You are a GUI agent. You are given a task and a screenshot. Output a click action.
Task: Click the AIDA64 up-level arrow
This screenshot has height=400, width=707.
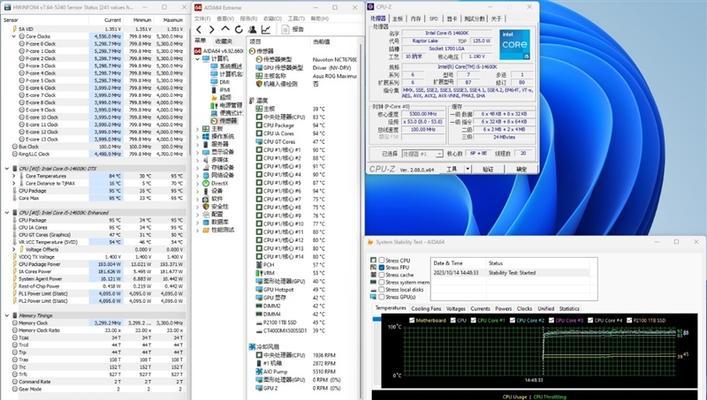[225, 29]
